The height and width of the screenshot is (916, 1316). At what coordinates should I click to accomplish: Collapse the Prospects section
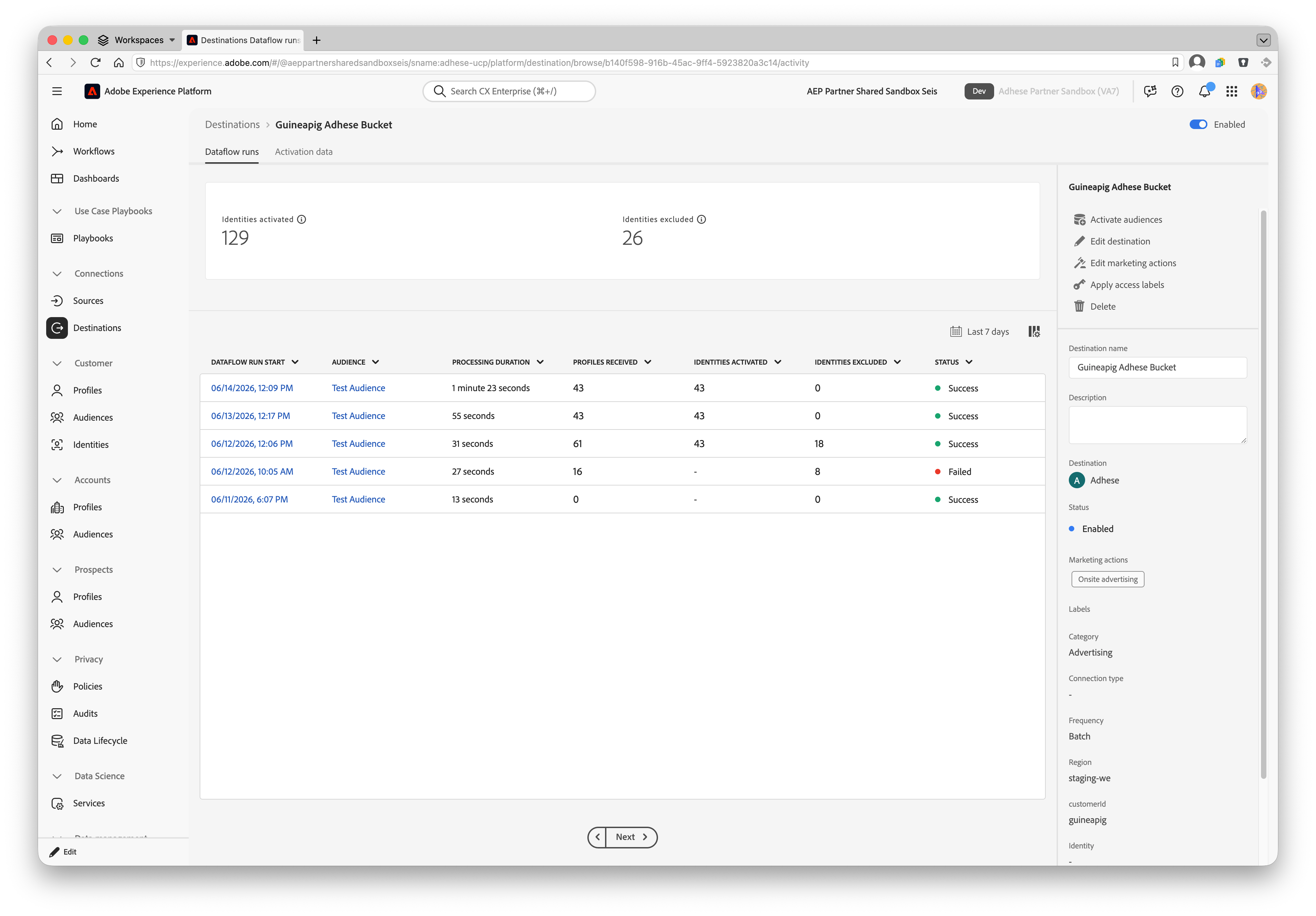point(57,569)
